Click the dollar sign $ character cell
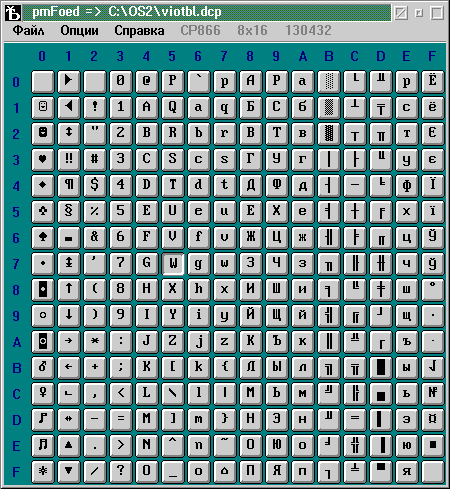Image resolution: width=450 pixels, height=489 pixels. point(95,185)
